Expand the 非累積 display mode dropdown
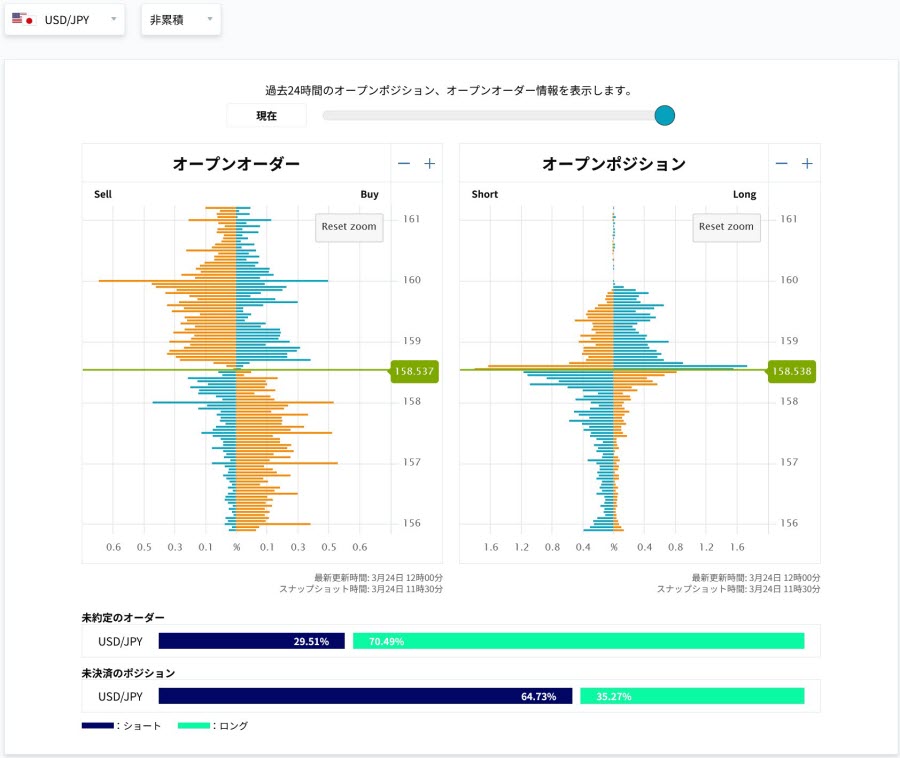This screenshot has height=758, width=900. pos(181,19)
